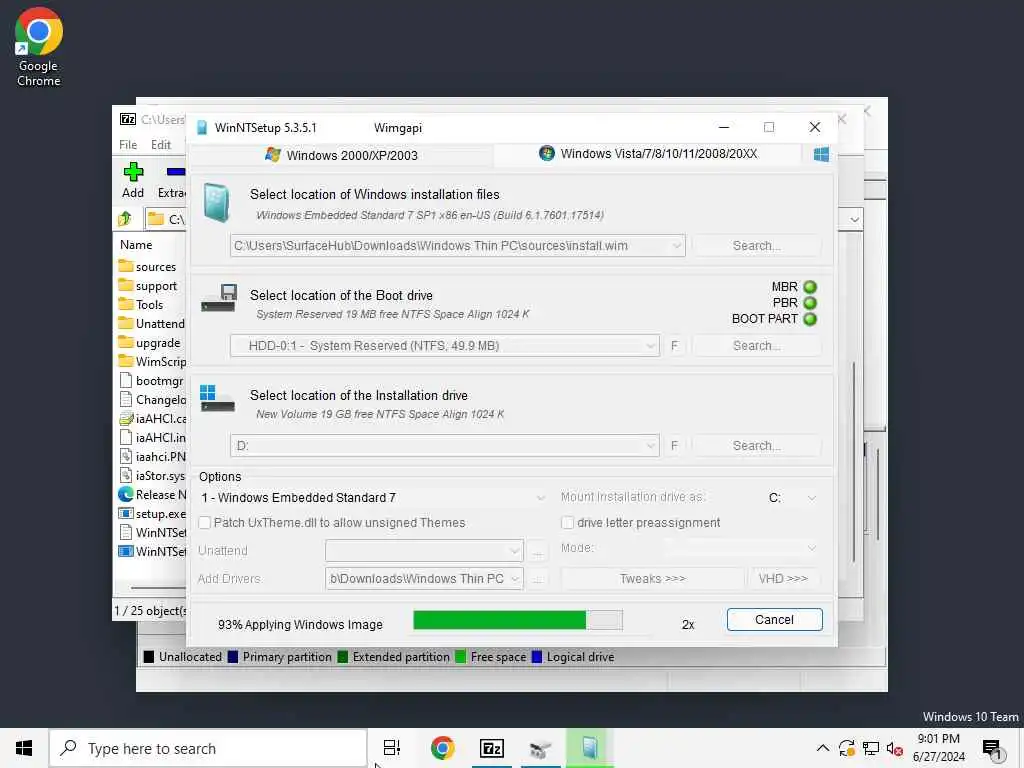Viewport: 1024px width, 768px height.
Task: Select the support folder in 7-Zip
Action: click(x=148, y=285)
